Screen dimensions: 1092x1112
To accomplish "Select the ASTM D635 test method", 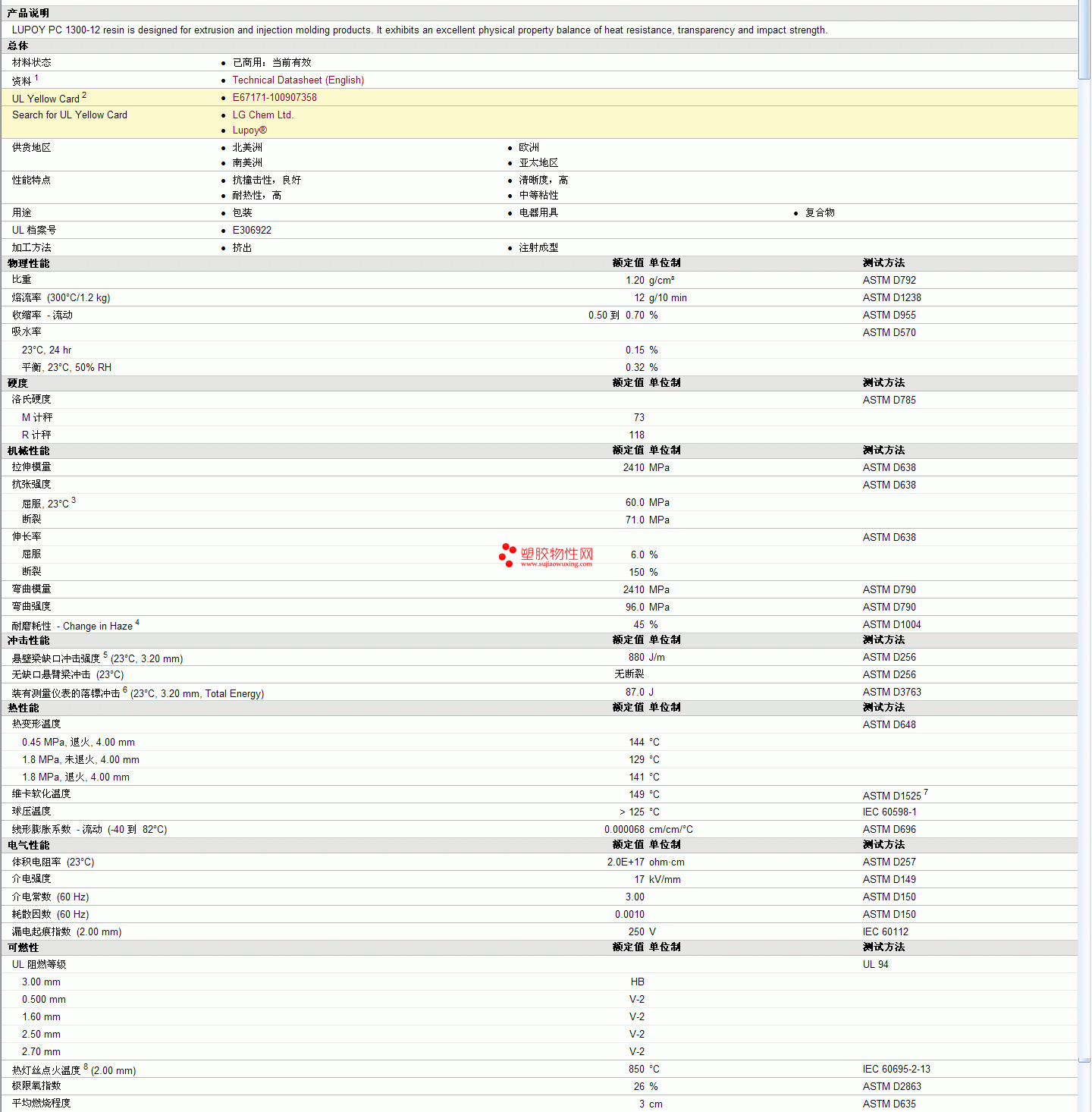I will pos(889,1104).
